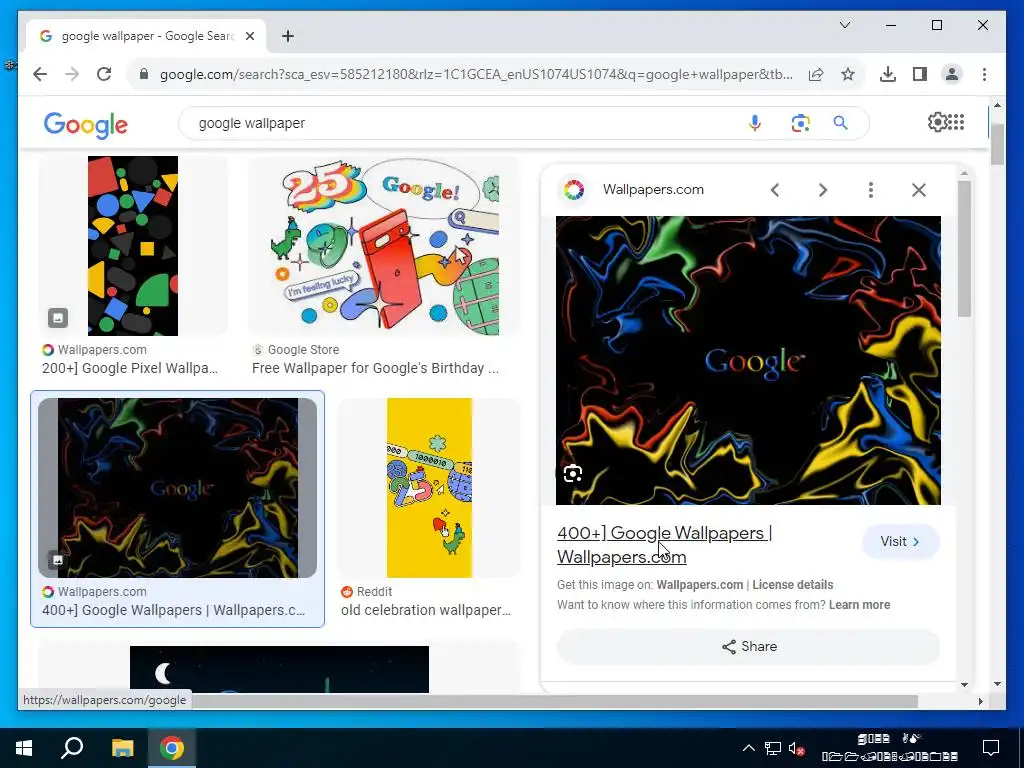
Task: Click the old celebration wallpaper caption
Action: (426, 611)
